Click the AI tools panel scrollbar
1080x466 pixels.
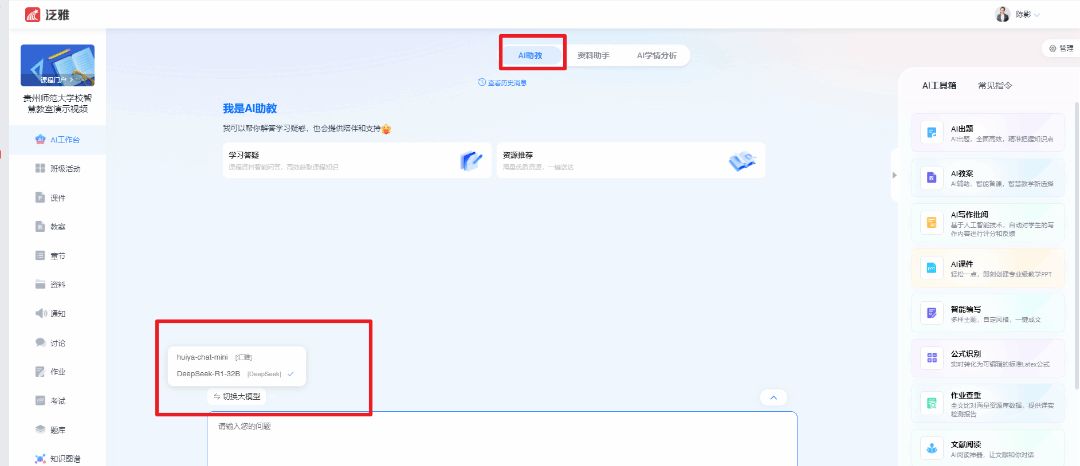tap(1077, 244)
